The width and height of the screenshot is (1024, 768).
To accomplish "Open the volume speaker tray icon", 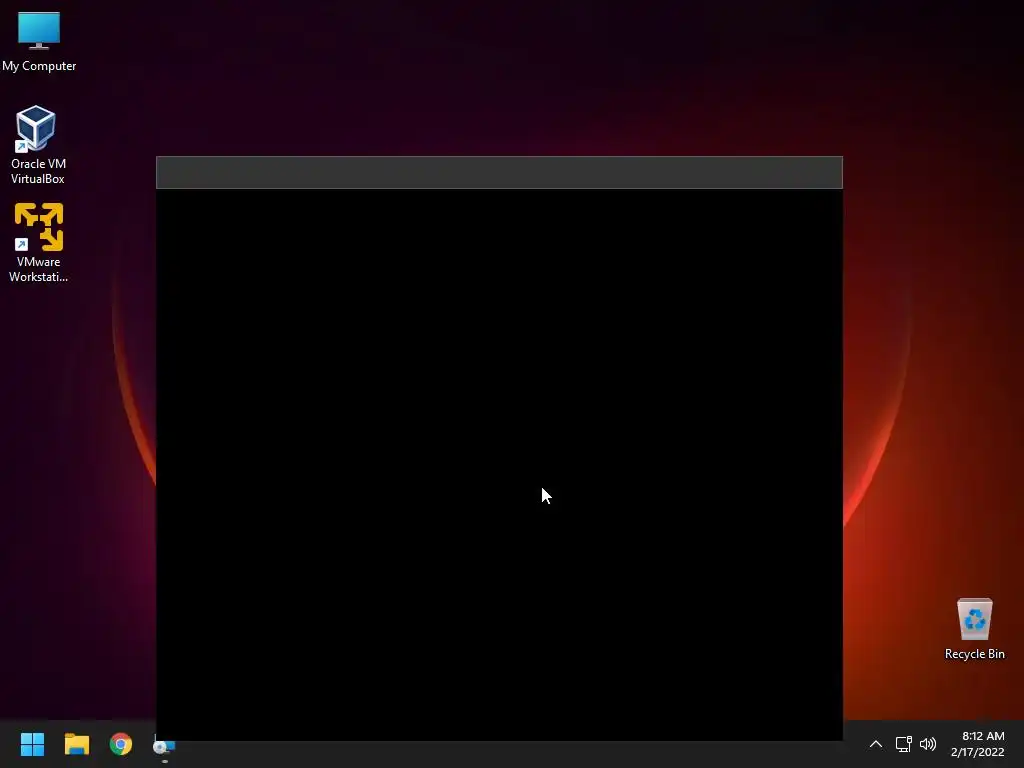I will (x=927, y=744).
